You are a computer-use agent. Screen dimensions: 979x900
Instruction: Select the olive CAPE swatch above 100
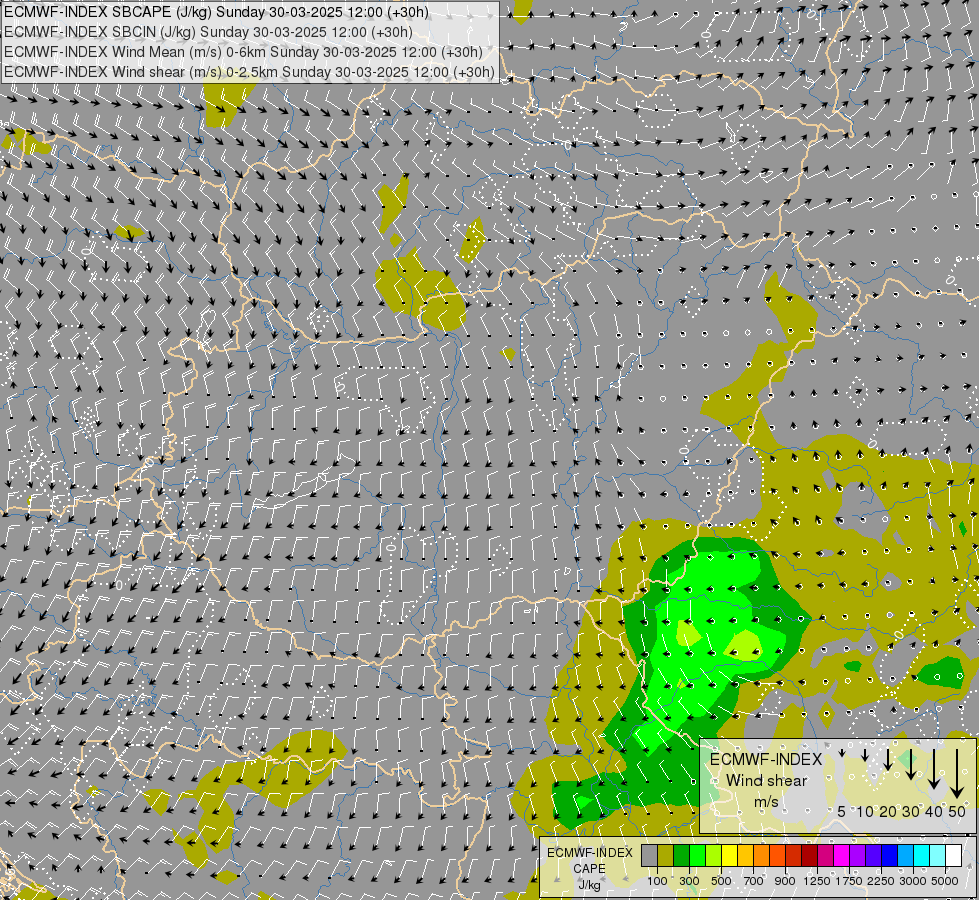point(666,856)
